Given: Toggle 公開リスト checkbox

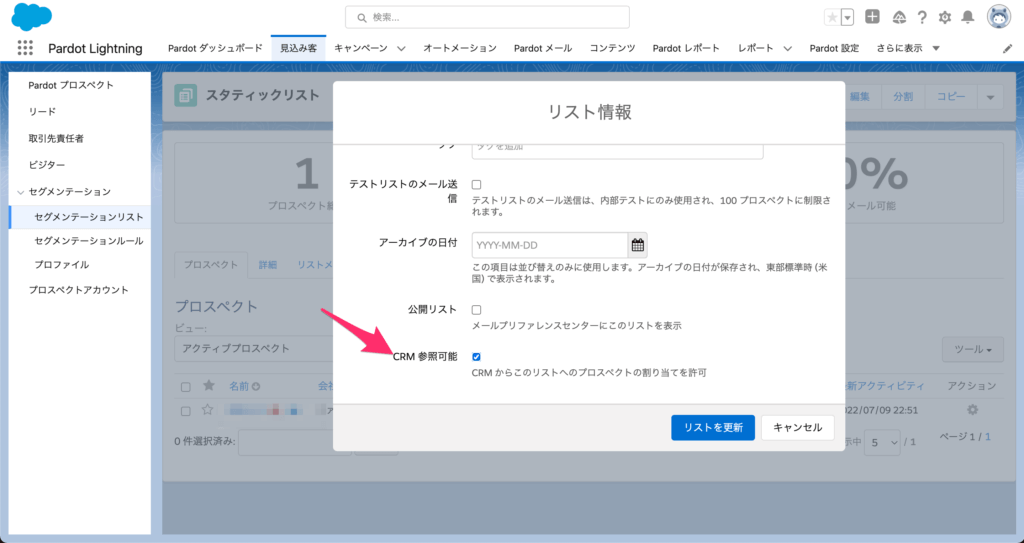Looking at the screenshot, I should click(x=476, y=310).
